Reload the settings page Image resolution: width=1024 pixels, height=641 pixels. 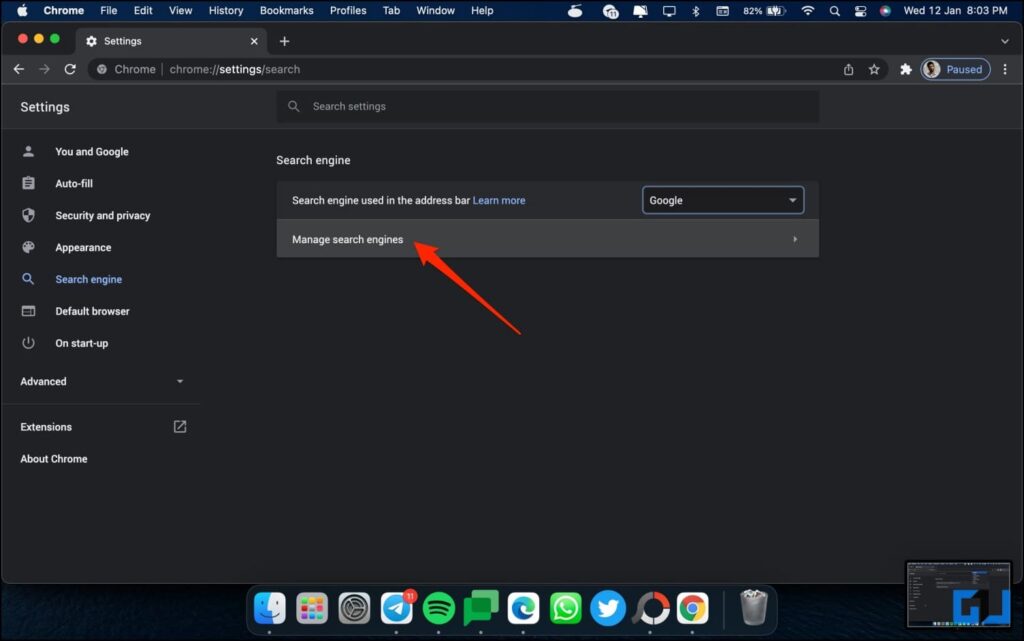(x=70, y=69)
